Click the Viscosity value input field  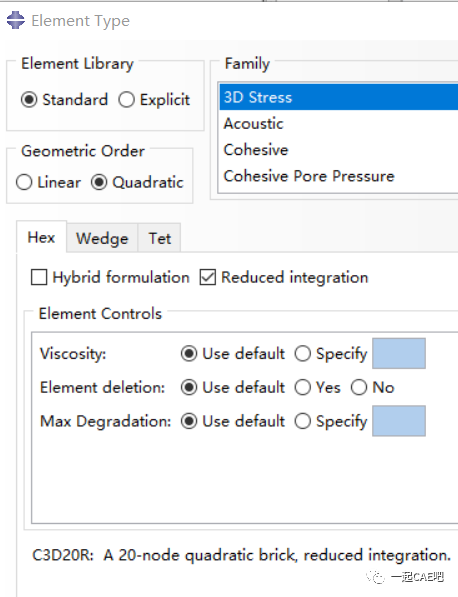399,354
